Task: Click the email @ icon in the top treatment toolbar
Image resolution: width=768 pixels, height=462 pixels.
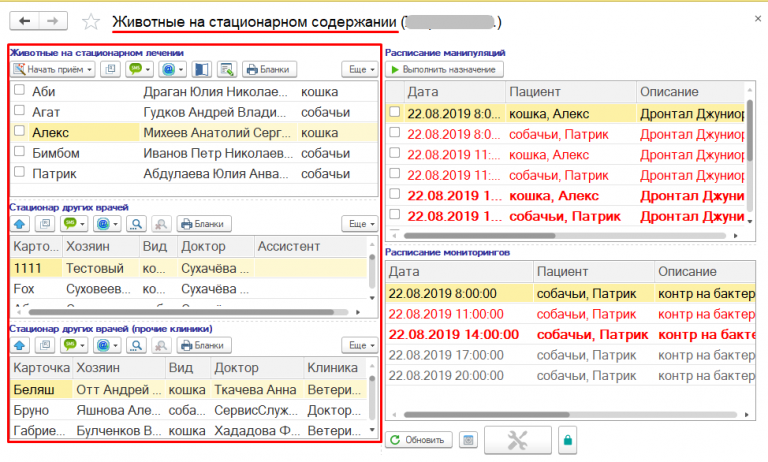Action: tap(168, 69)
